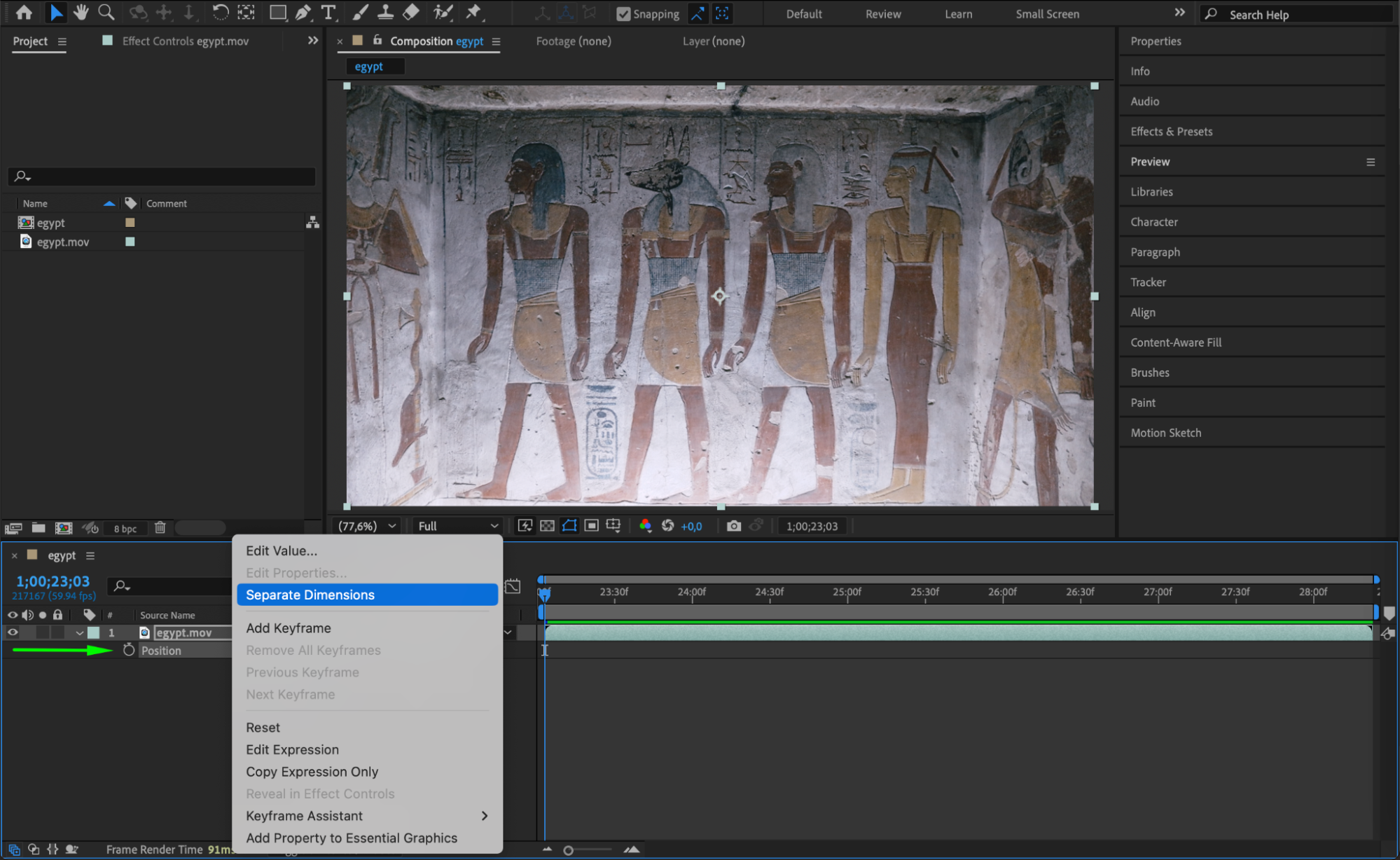
Task: Select the Pen tool
Action: click(303, 12)
